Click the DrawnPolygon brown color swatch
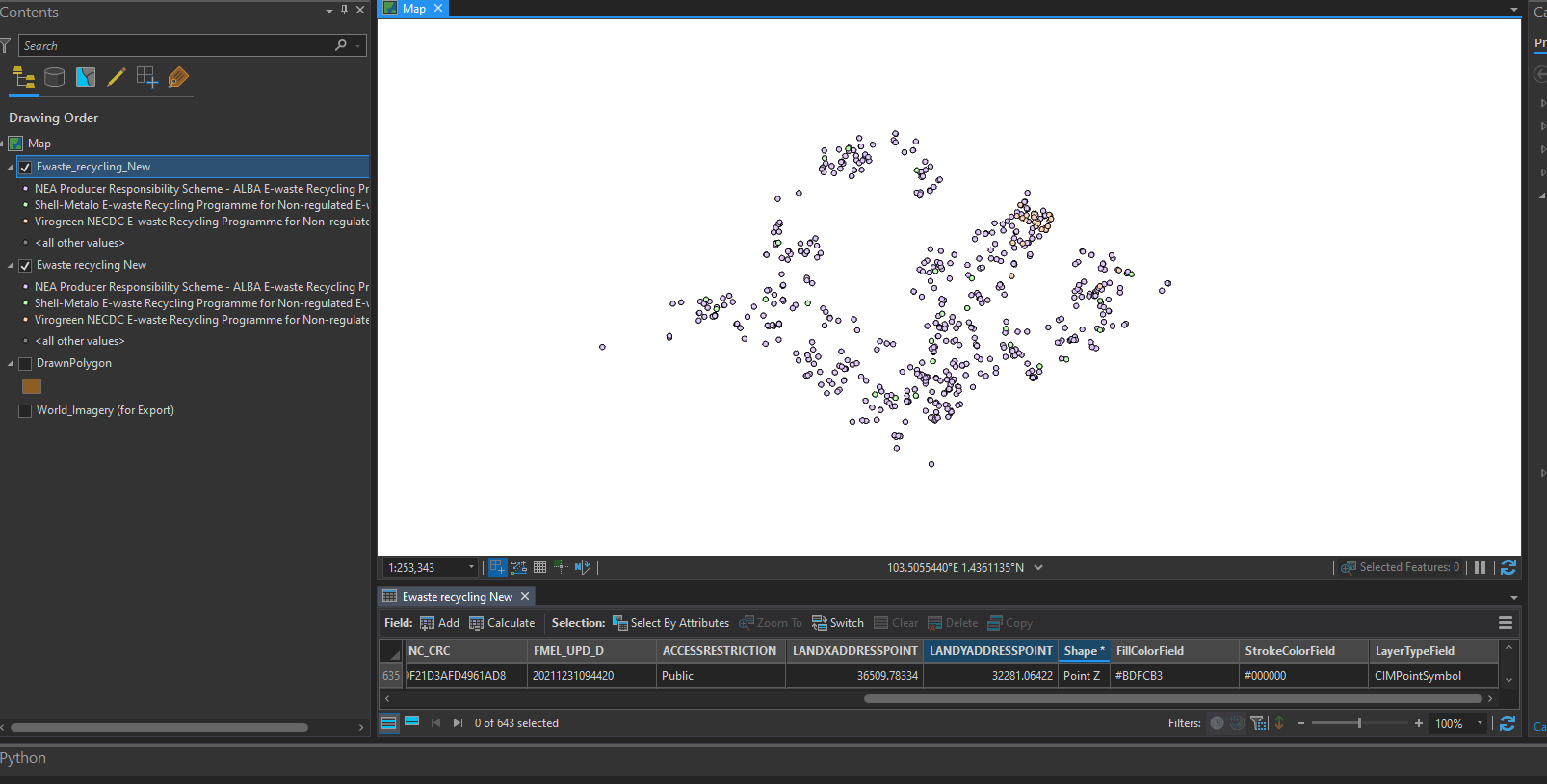The width and height of the screenshot is (1547, 784). 32,386
